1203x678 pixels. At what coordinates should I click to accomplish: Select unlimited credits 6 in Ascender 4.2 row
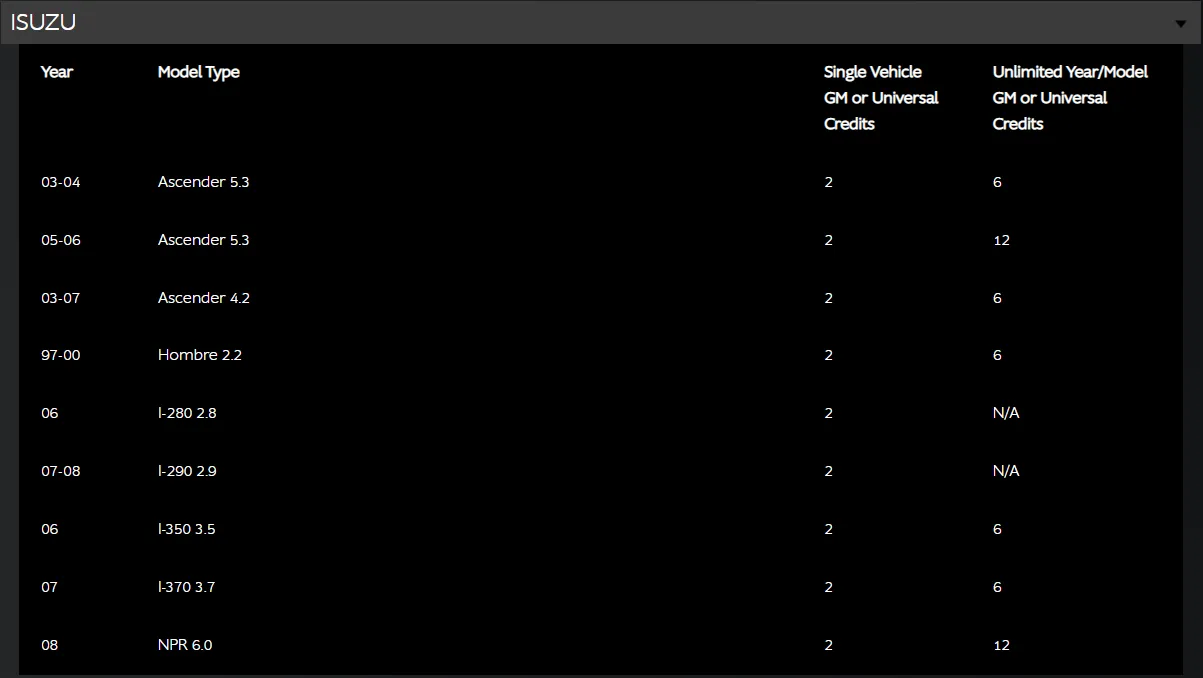click(997, 298)
